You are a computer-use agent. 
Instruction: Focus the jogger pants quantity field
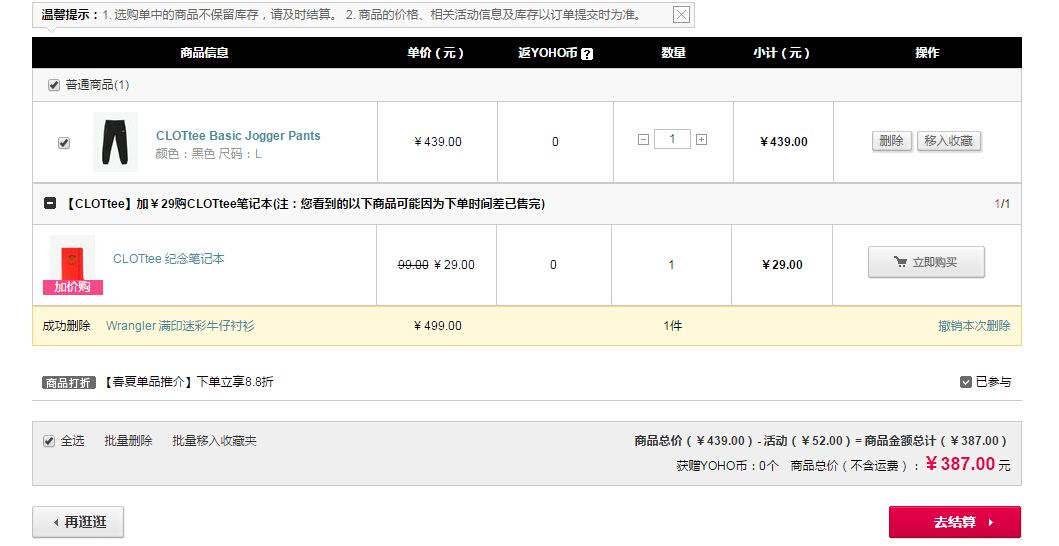pos(672,139)
